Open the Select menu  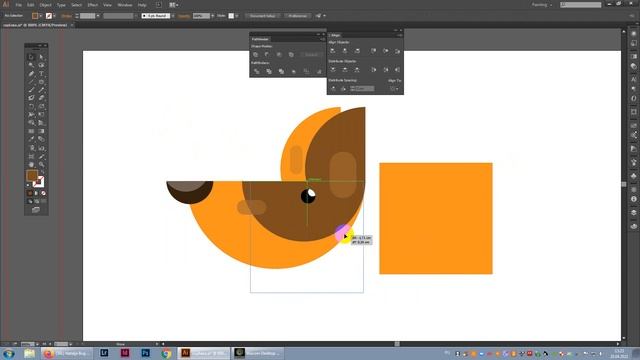[76, 5]
